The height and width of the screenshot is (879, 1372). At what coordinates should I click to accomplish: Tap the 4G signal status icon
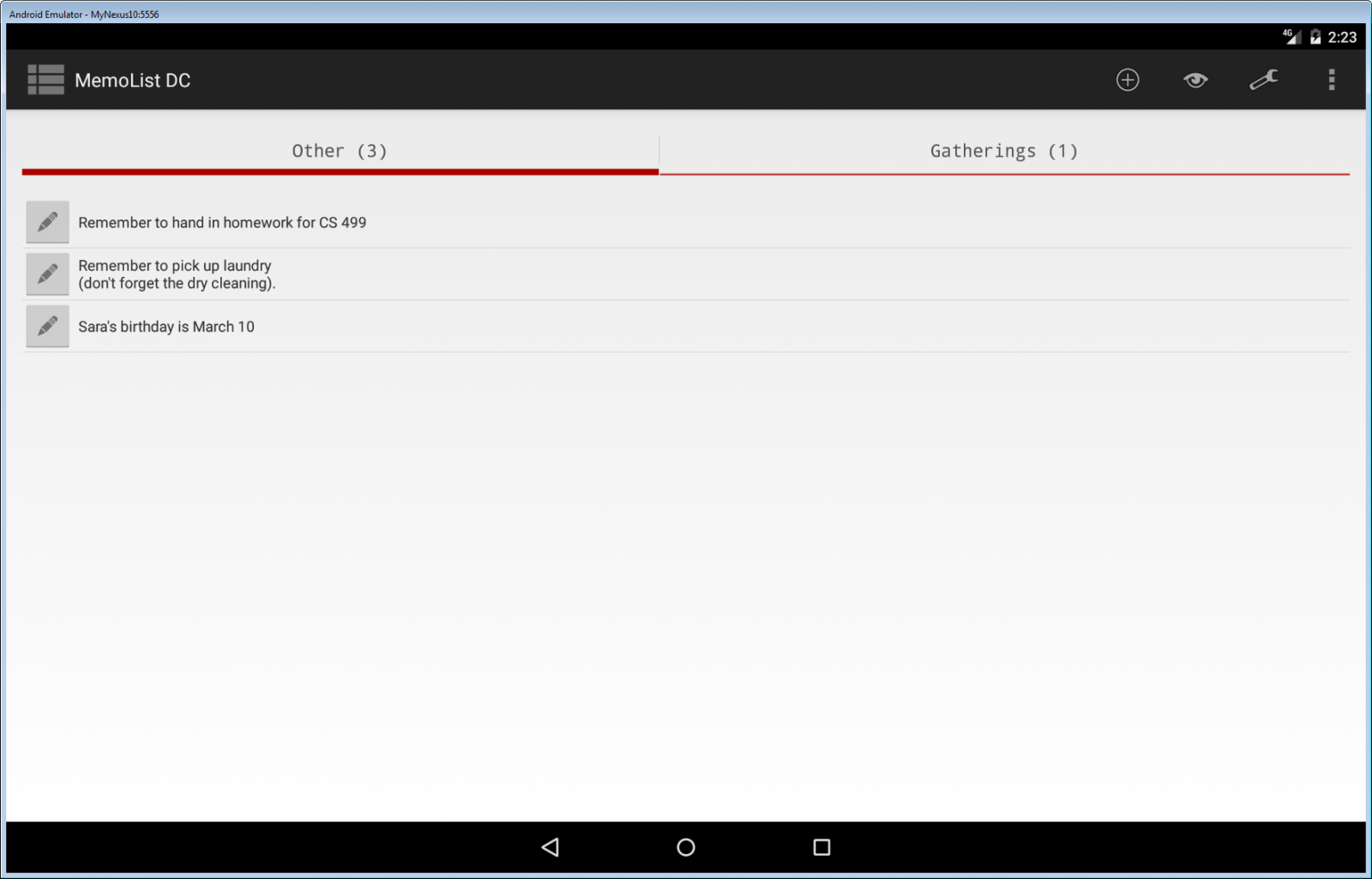[1291, 36]
